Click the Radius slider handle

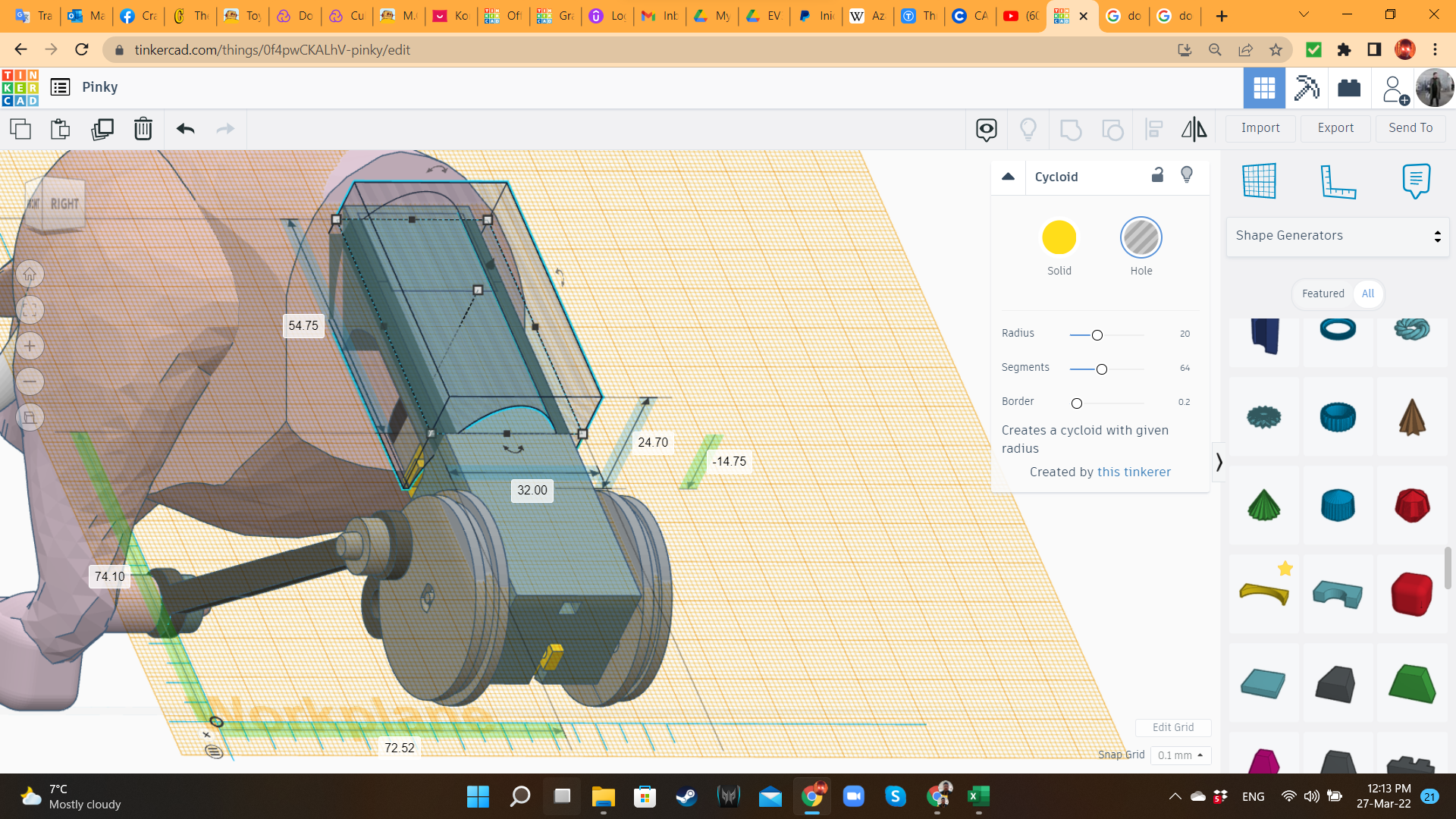click(1097, 335)
